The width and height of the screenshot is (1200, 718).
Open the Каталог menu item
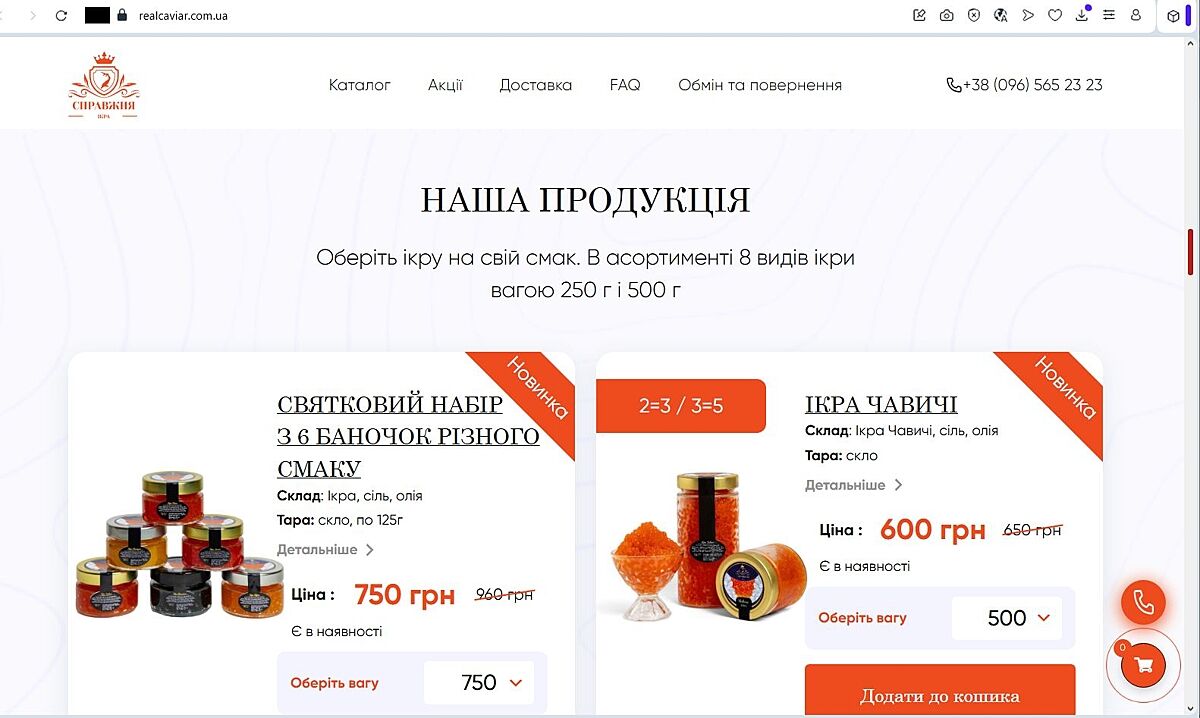click(x=359, y=85)
